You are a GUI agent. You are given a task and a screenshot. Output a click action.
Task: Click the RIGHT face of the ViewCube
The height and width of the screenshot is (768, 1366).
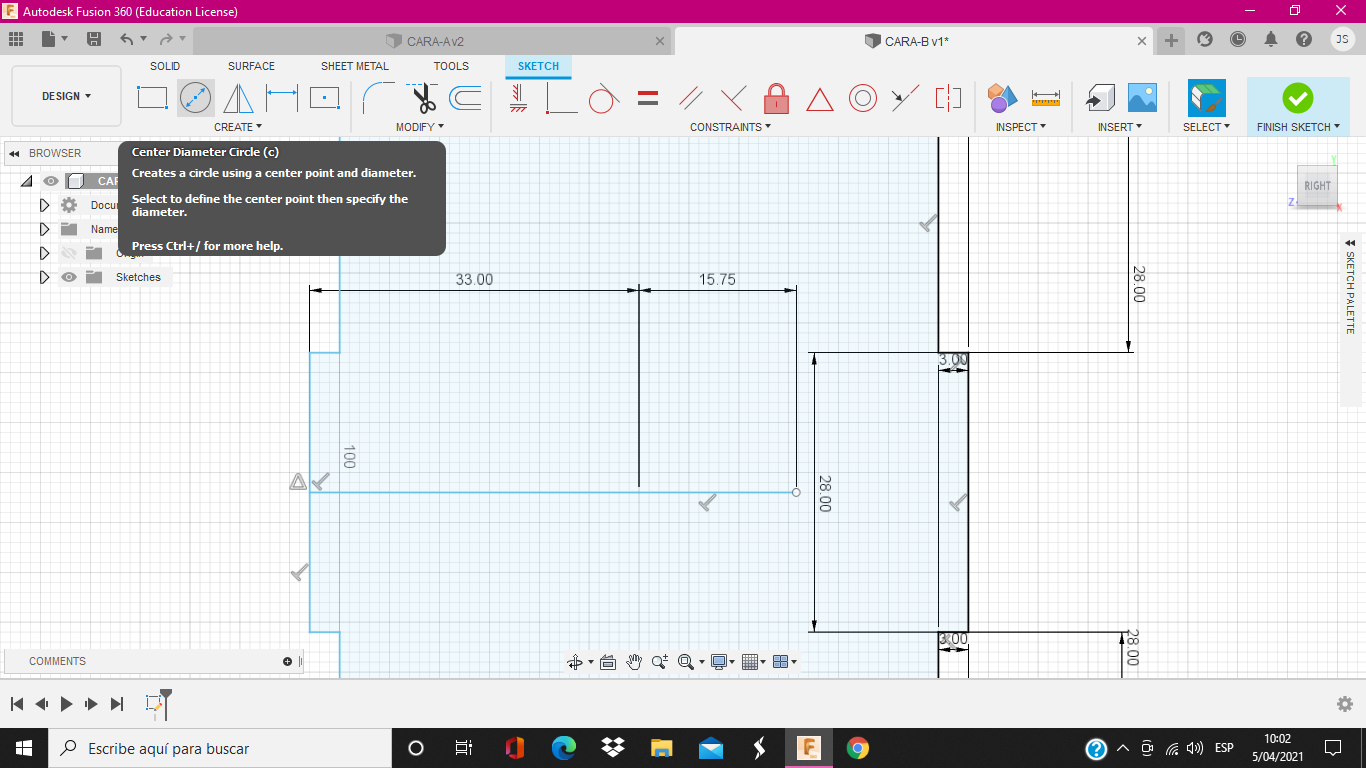(1317, 186)
